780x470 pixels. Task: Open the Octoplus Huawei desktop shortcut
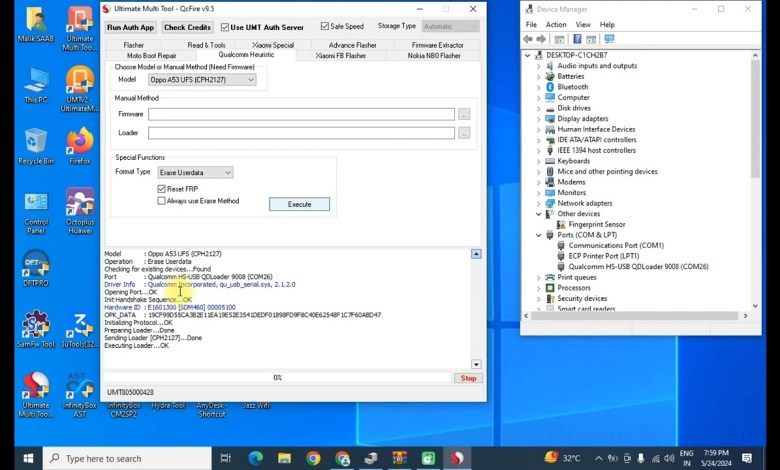click(80, 211)
